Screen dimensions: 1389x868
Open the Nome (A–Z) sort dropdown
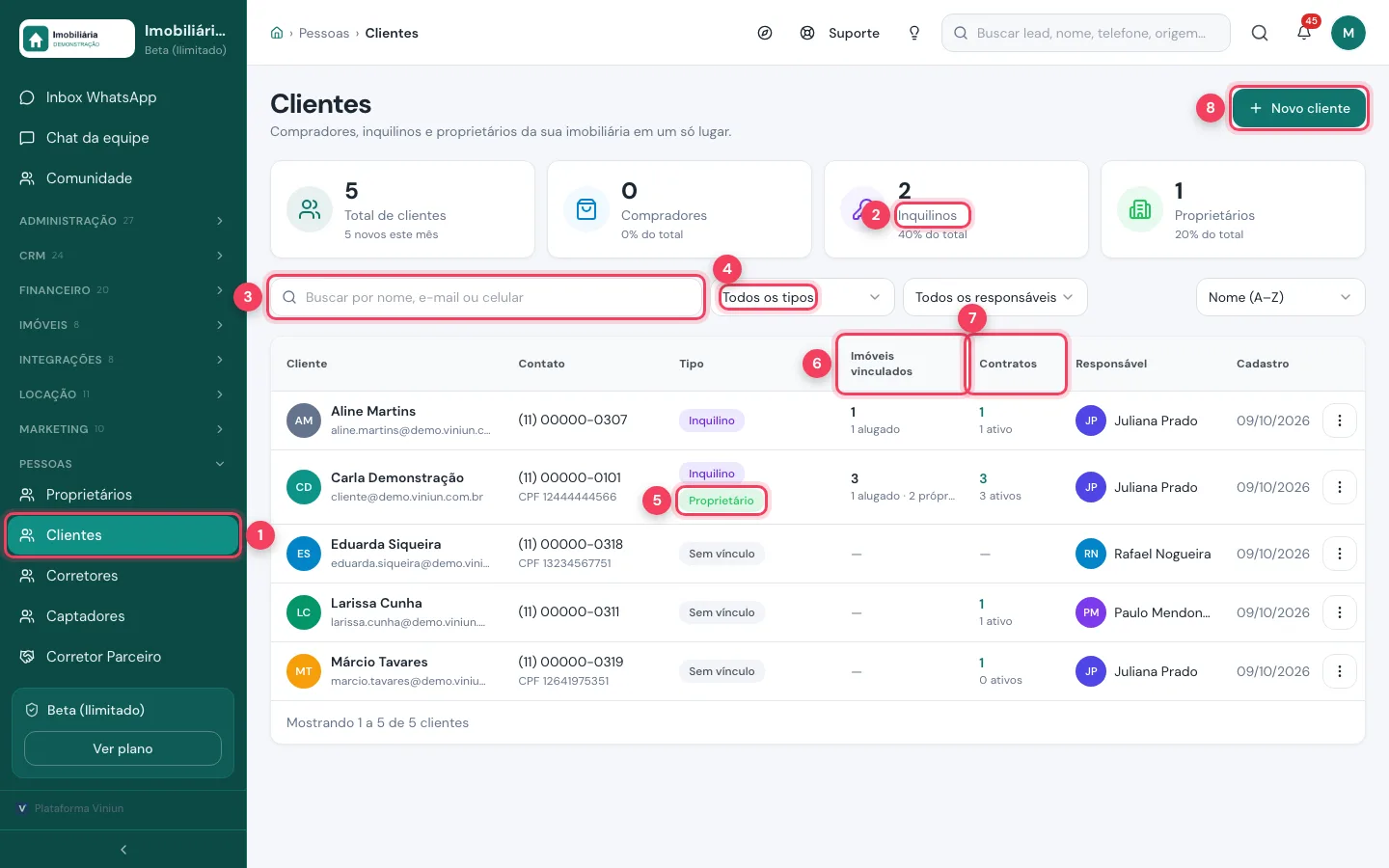(x=1280, y=297)
